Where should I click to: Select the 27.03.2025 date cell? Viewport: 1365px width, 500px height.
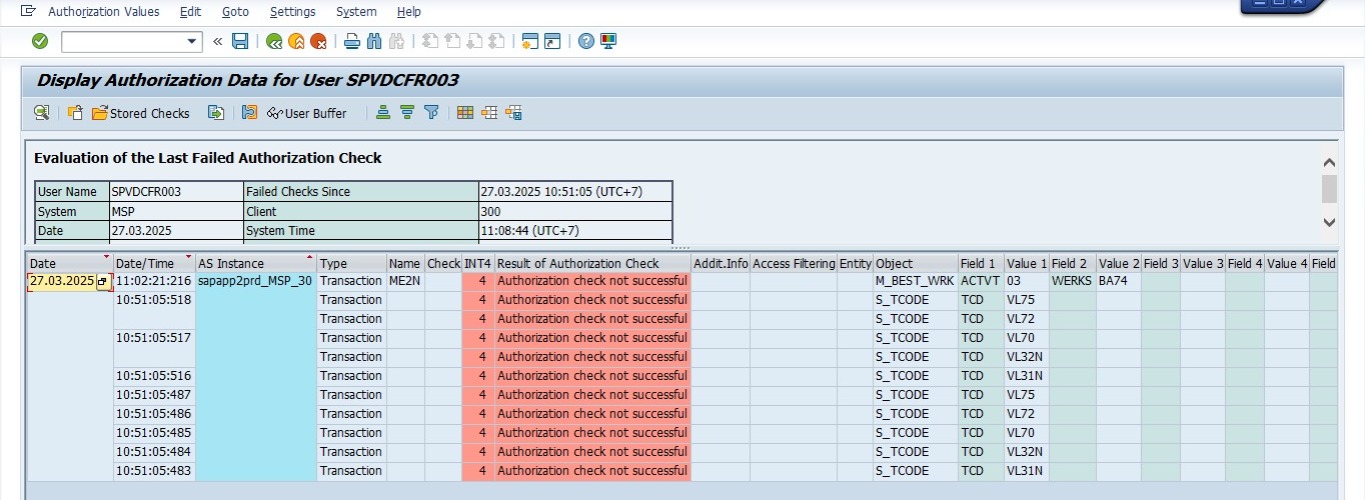[62, 281]
